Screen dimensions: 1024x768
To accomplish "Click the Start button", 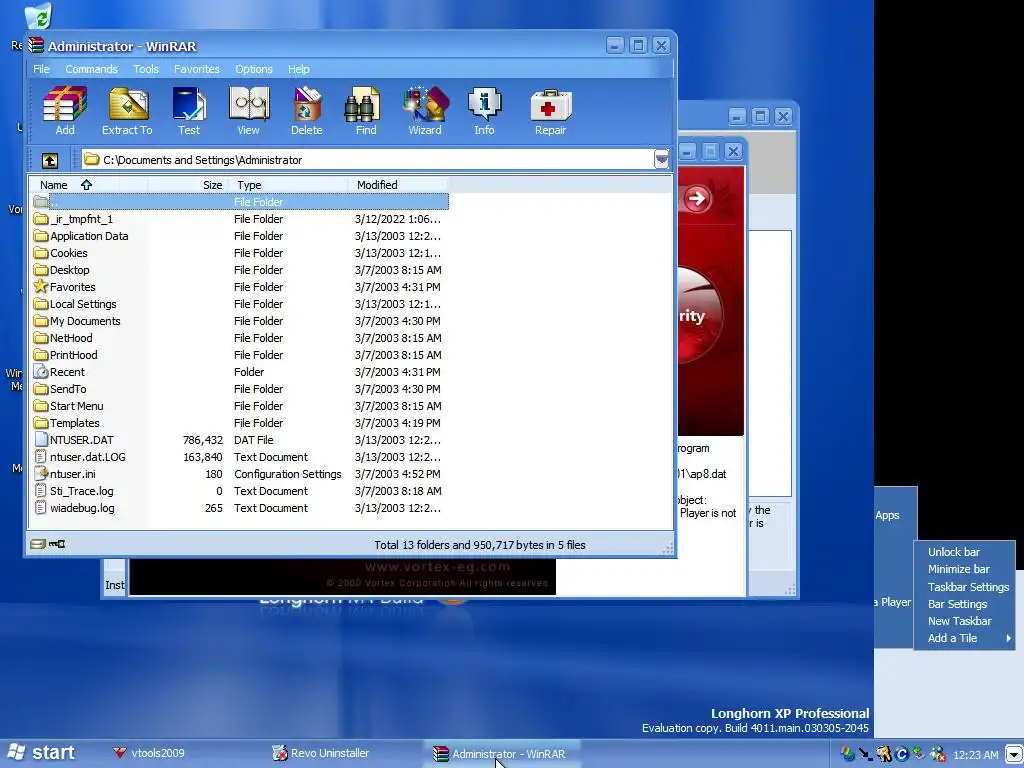I will [x=42, y=753].
